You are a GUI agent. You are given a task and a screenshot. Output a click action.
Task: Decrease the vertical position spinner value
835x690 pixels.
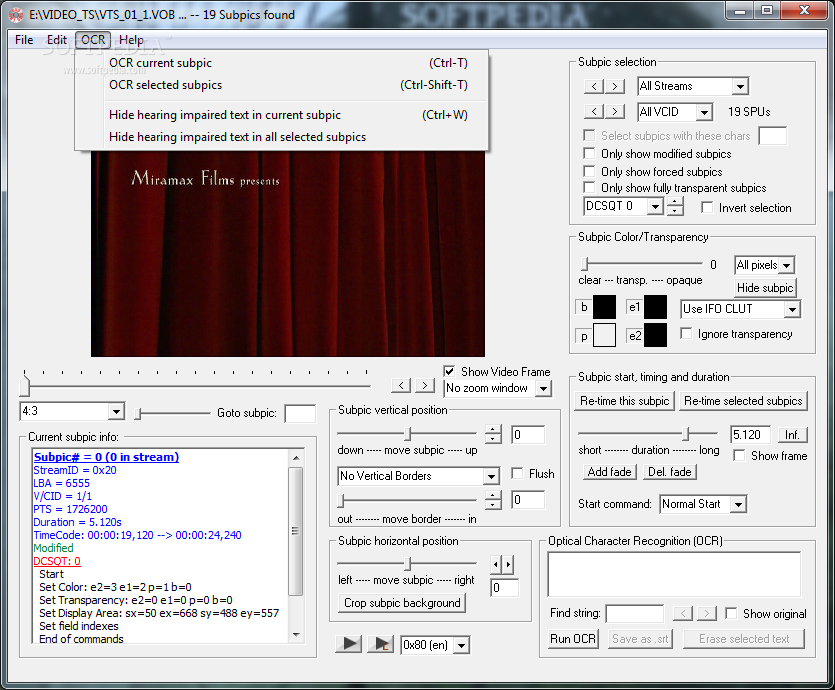pyautogui.click(x=493, y=439)
